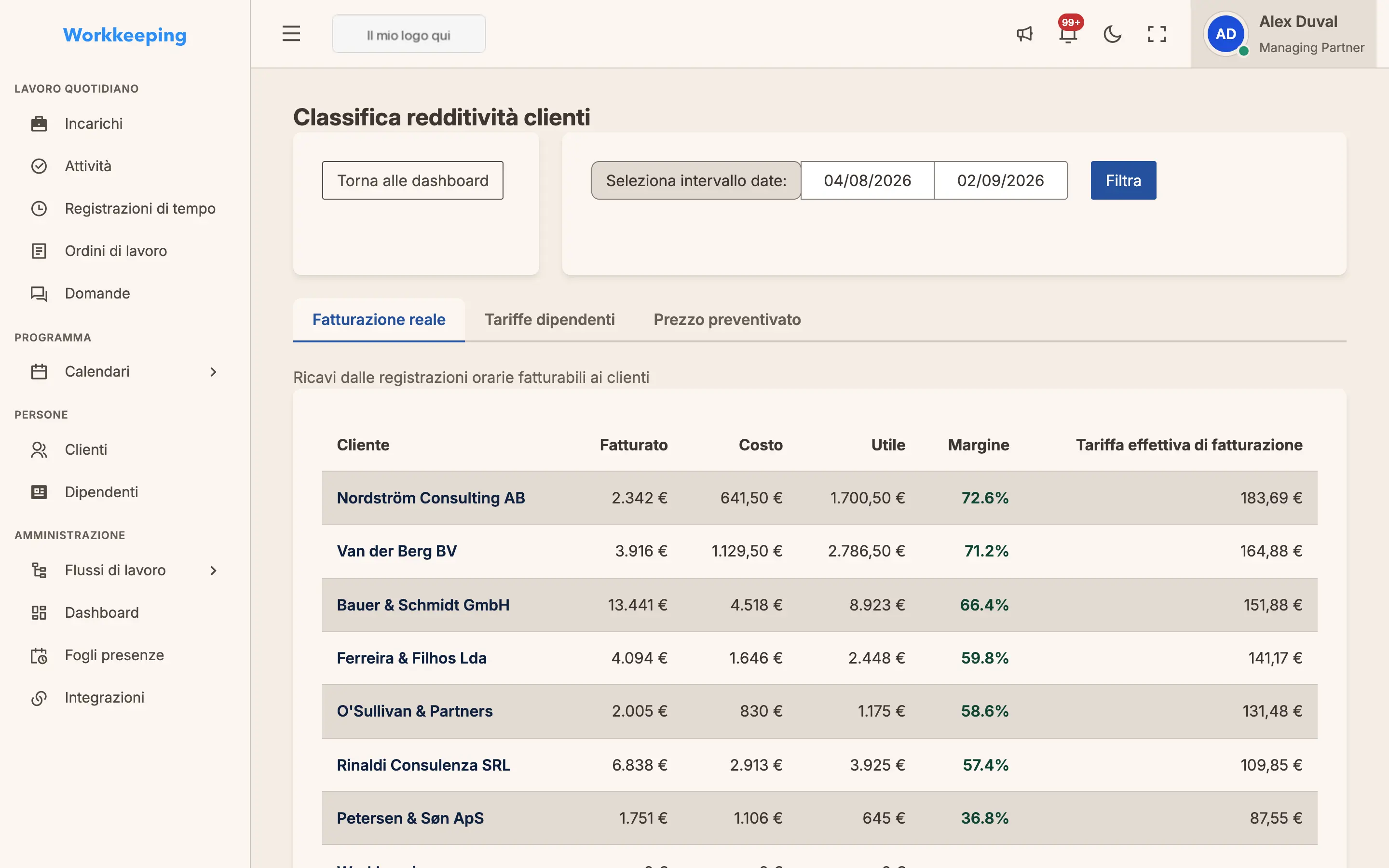Open the Dashboard grid icon
Viewport: 1389px width, 868px height.
click(x=39, y=612)
